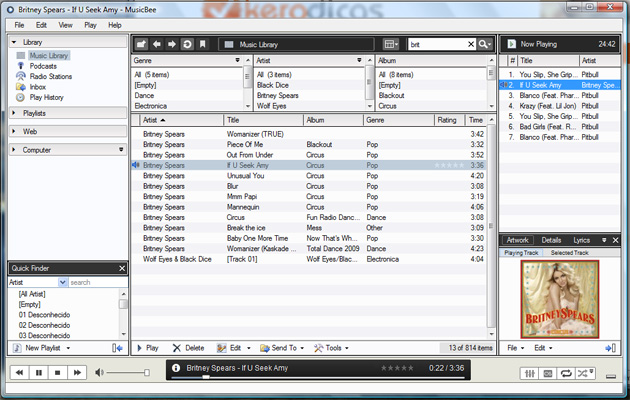Open the New Playlist dropdown arrow

(x=68, y=348)
